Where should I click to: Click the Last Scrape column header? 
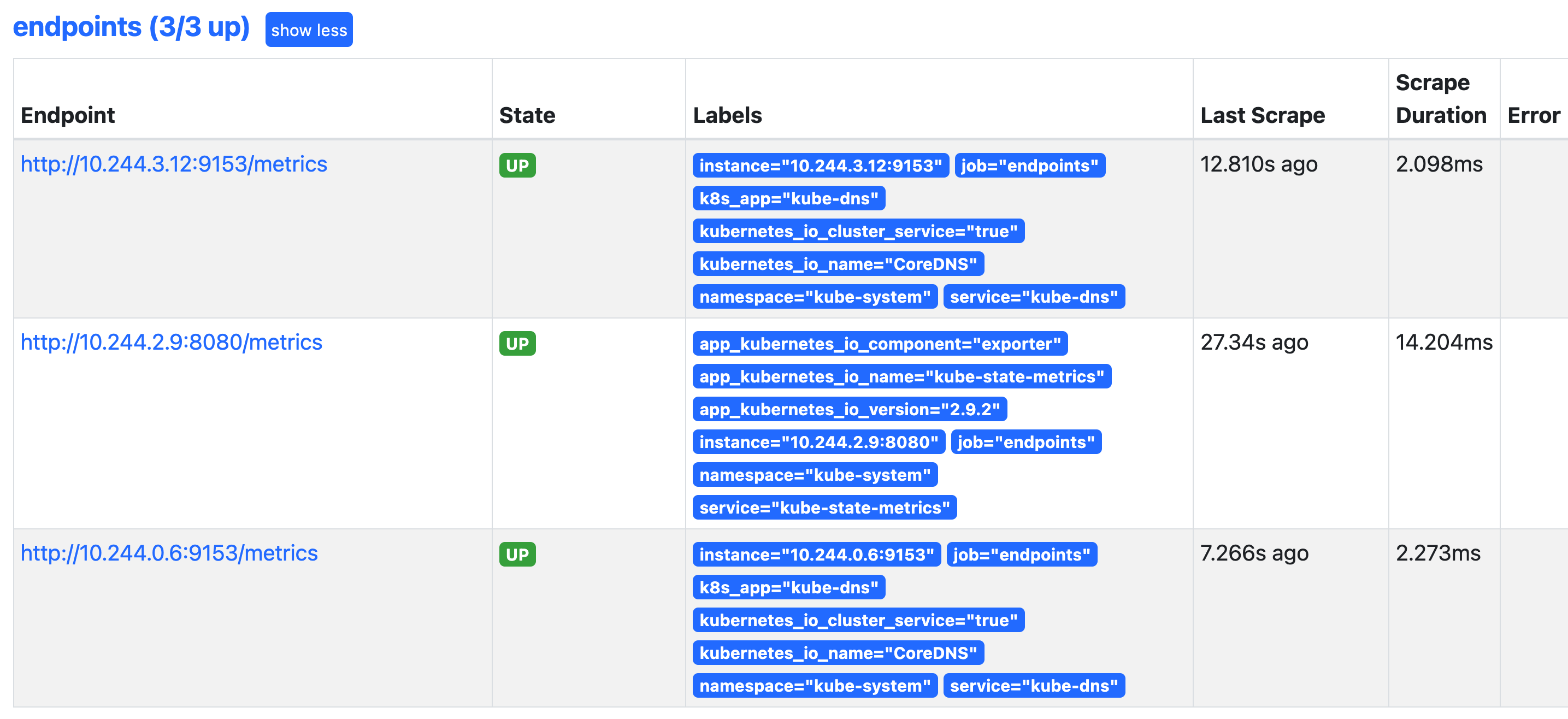click(1262, 115)
